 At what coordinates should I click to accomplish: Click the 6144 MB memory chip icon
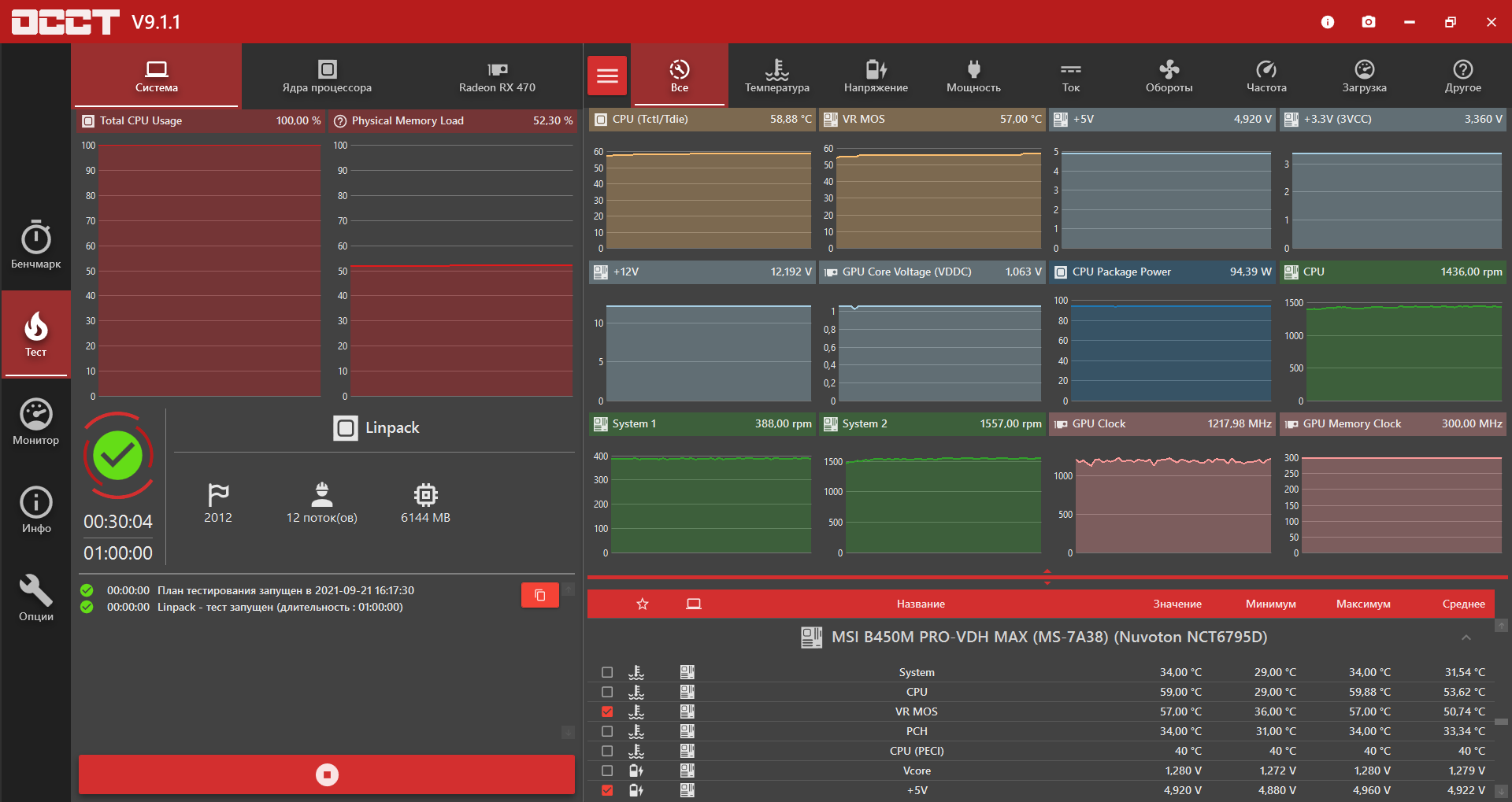pyautogui.click(x=426, y=494)
